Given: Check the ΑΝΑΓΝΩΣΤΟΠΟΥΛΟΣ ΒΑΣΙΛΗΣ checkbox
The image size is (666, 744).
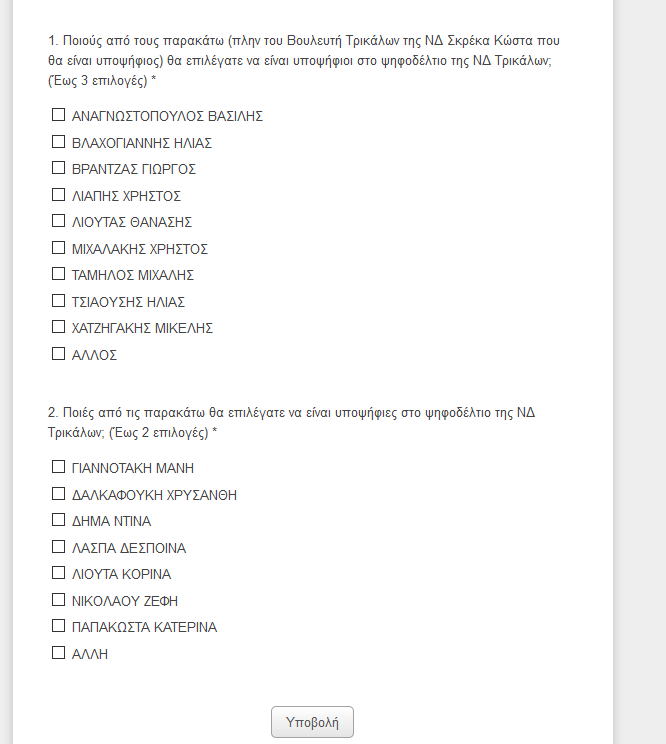Looking at the screenshot, I should coord(58,116).
